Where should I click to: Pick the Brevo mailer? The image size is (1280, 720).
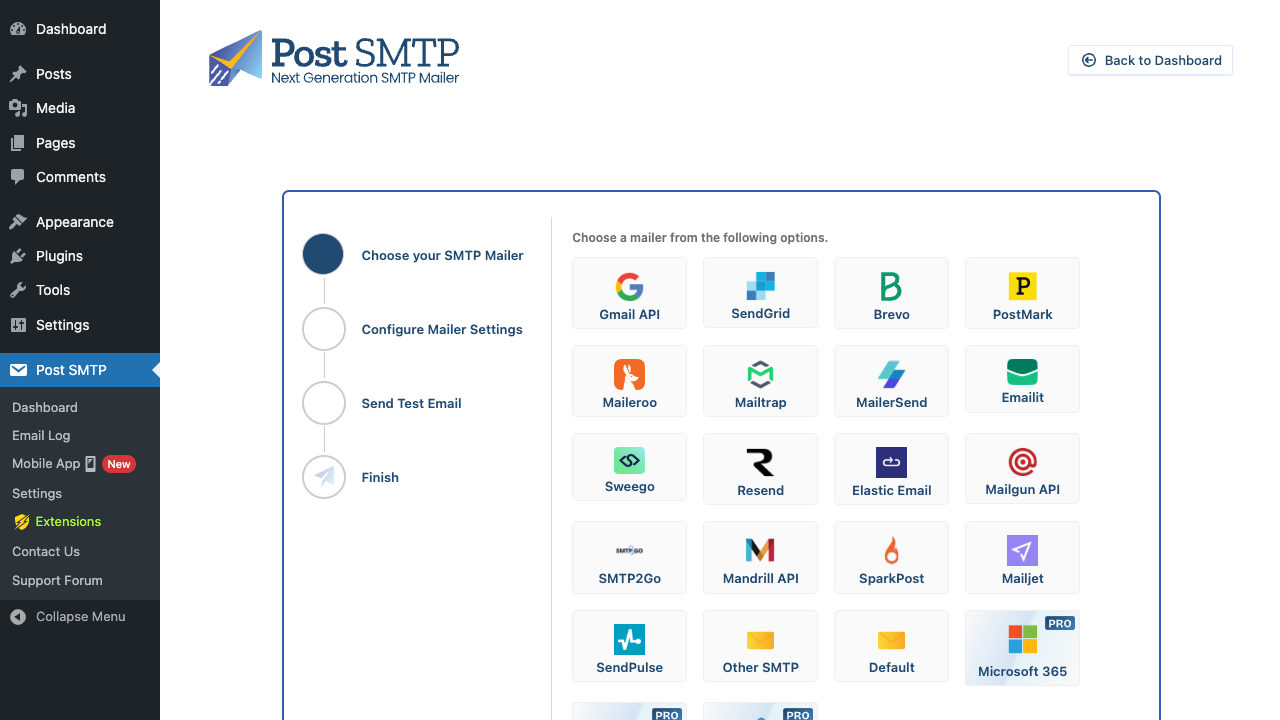point(891,293)
